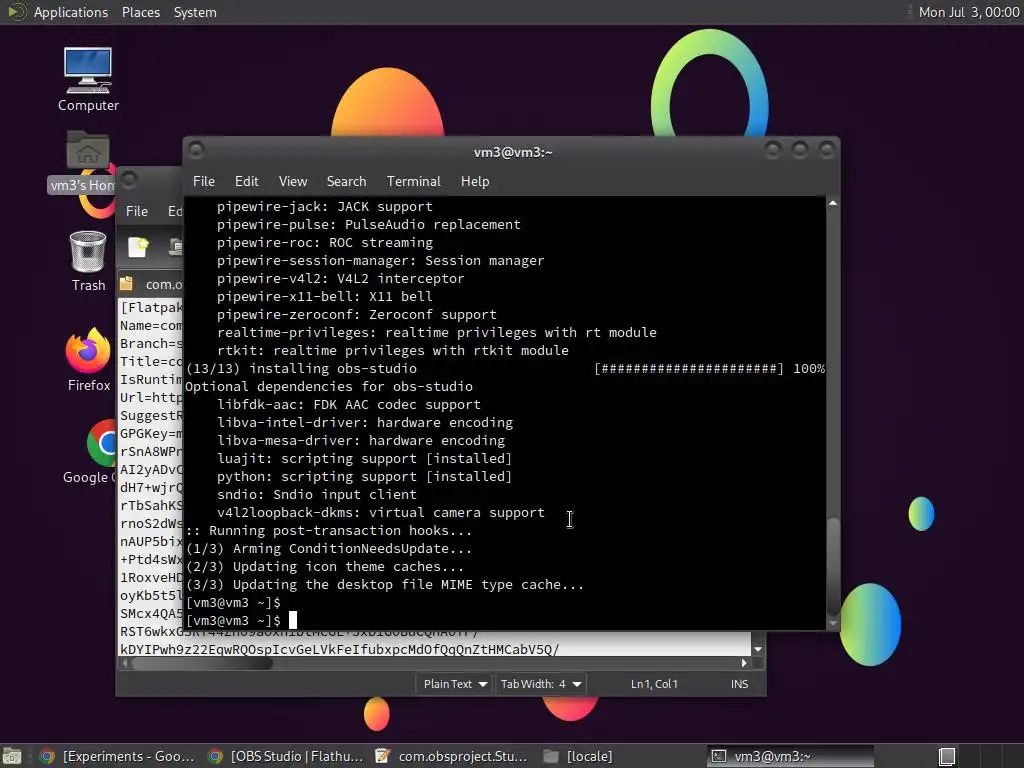Image resolution: width=1024 pixels, height=768 pixels.
Task: Click the MATE logo icon in top panel
Action: (x=16, y=12)
